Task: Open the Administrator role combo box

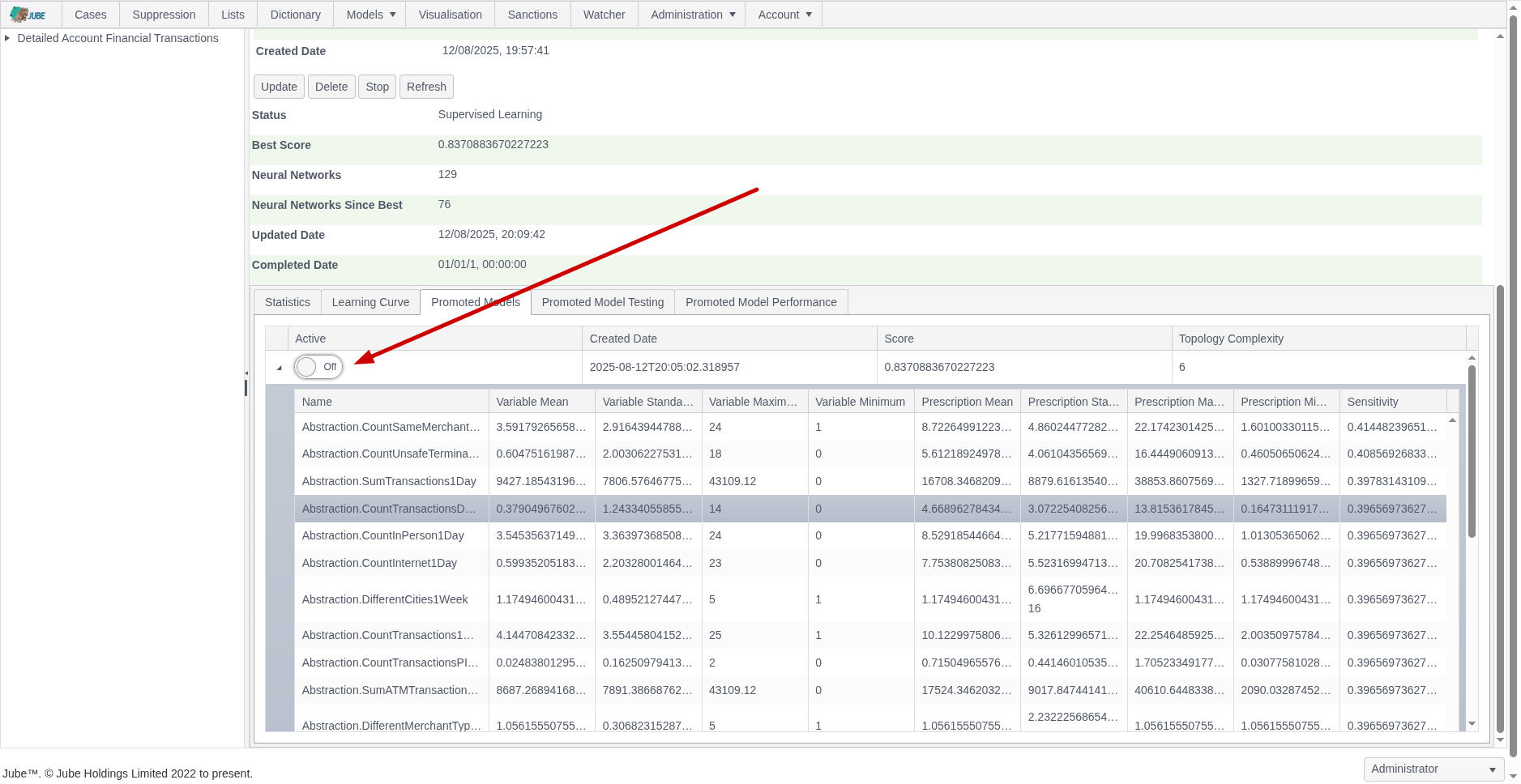Action: pos(1433,769)
